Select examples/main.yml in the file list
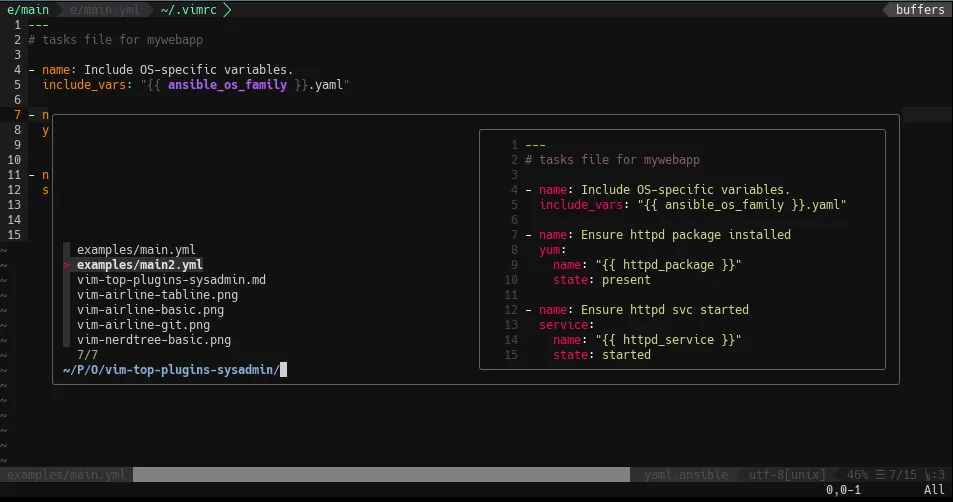The height and width of the screenshot is (502, 953). pyautogui.click(x=136, y=250)
